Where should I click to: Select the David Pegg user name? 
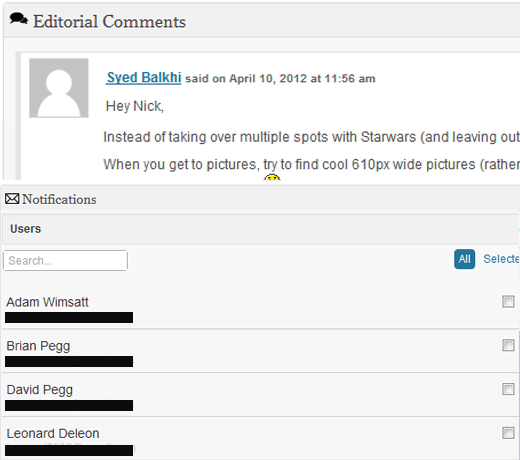point(40,390)
